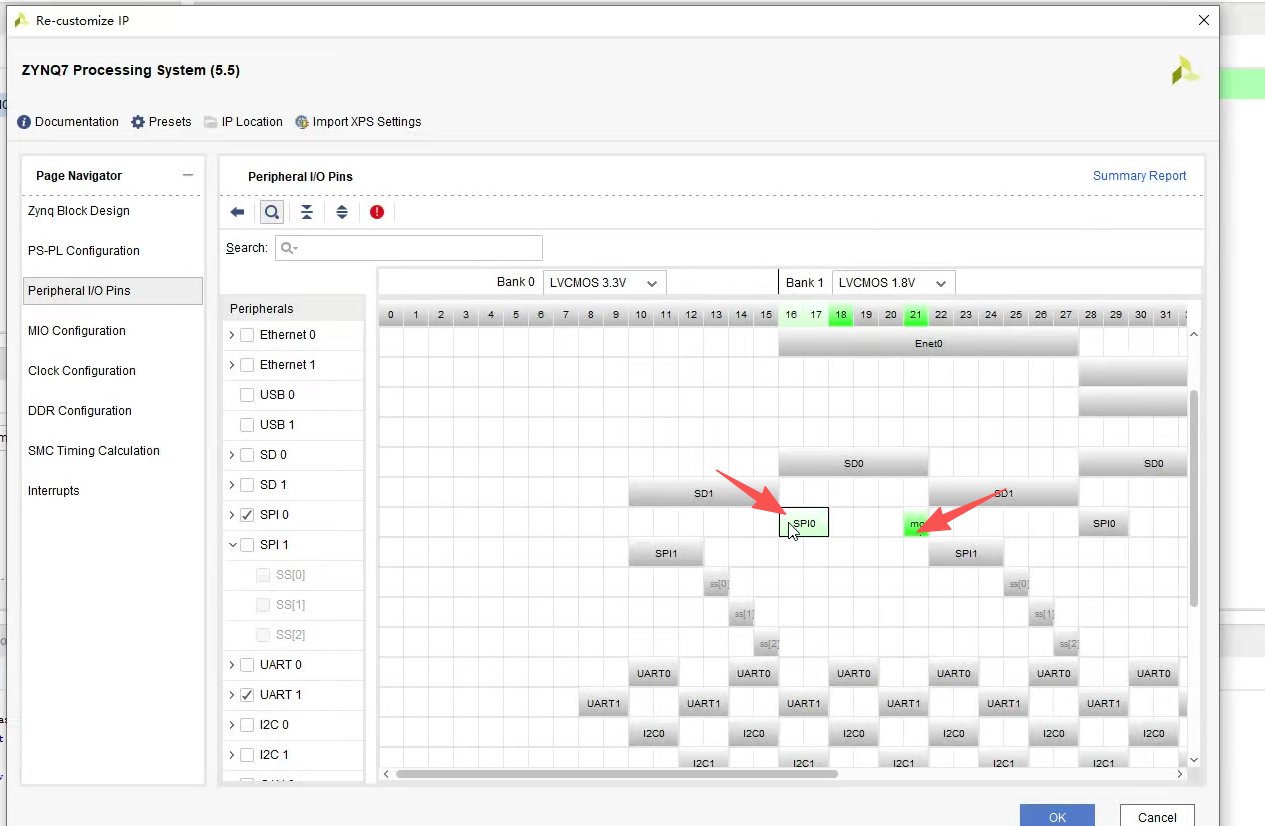Viewport: 1265px width, 826px height.
Task: Click search field magnifier dropdown icon
Action: tap(290, 248)
